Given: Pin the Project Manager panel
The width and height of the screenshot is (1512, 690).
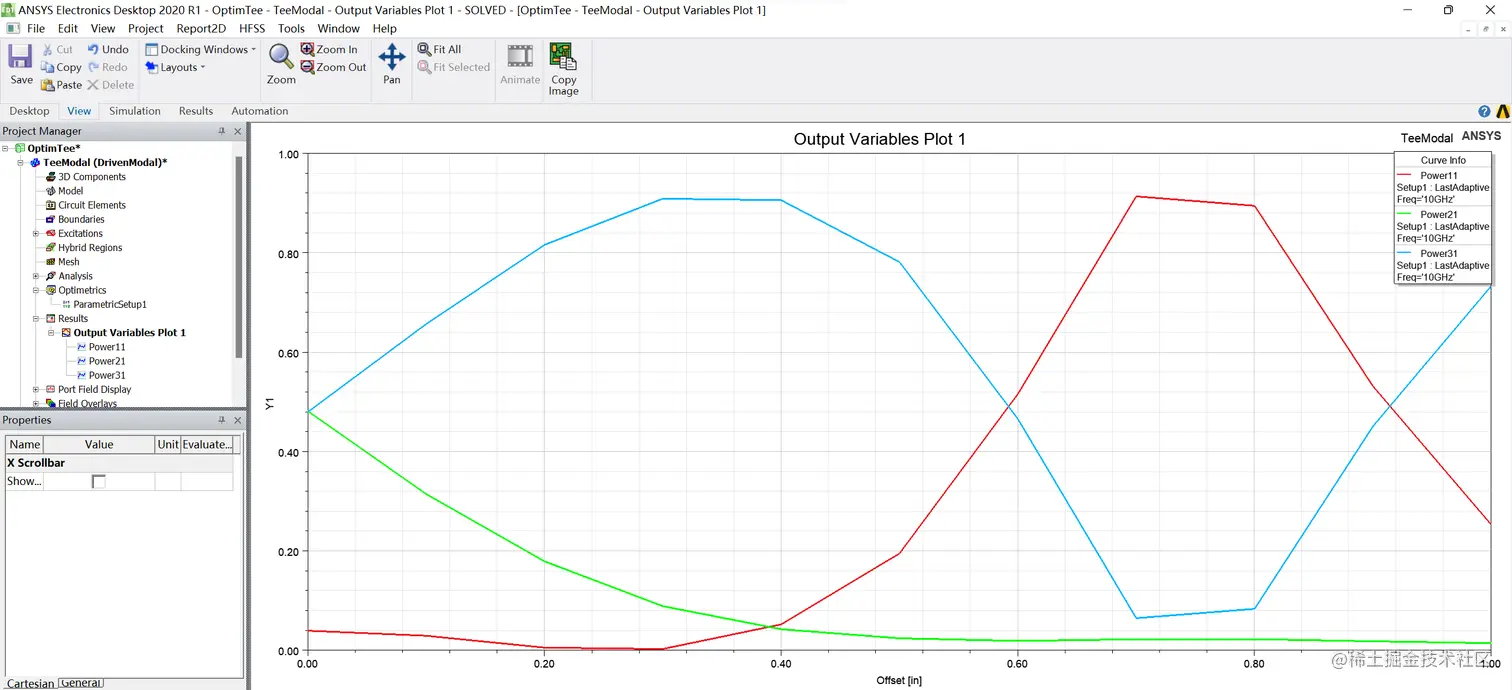Looking at the screenshot, I should [222, 131].
